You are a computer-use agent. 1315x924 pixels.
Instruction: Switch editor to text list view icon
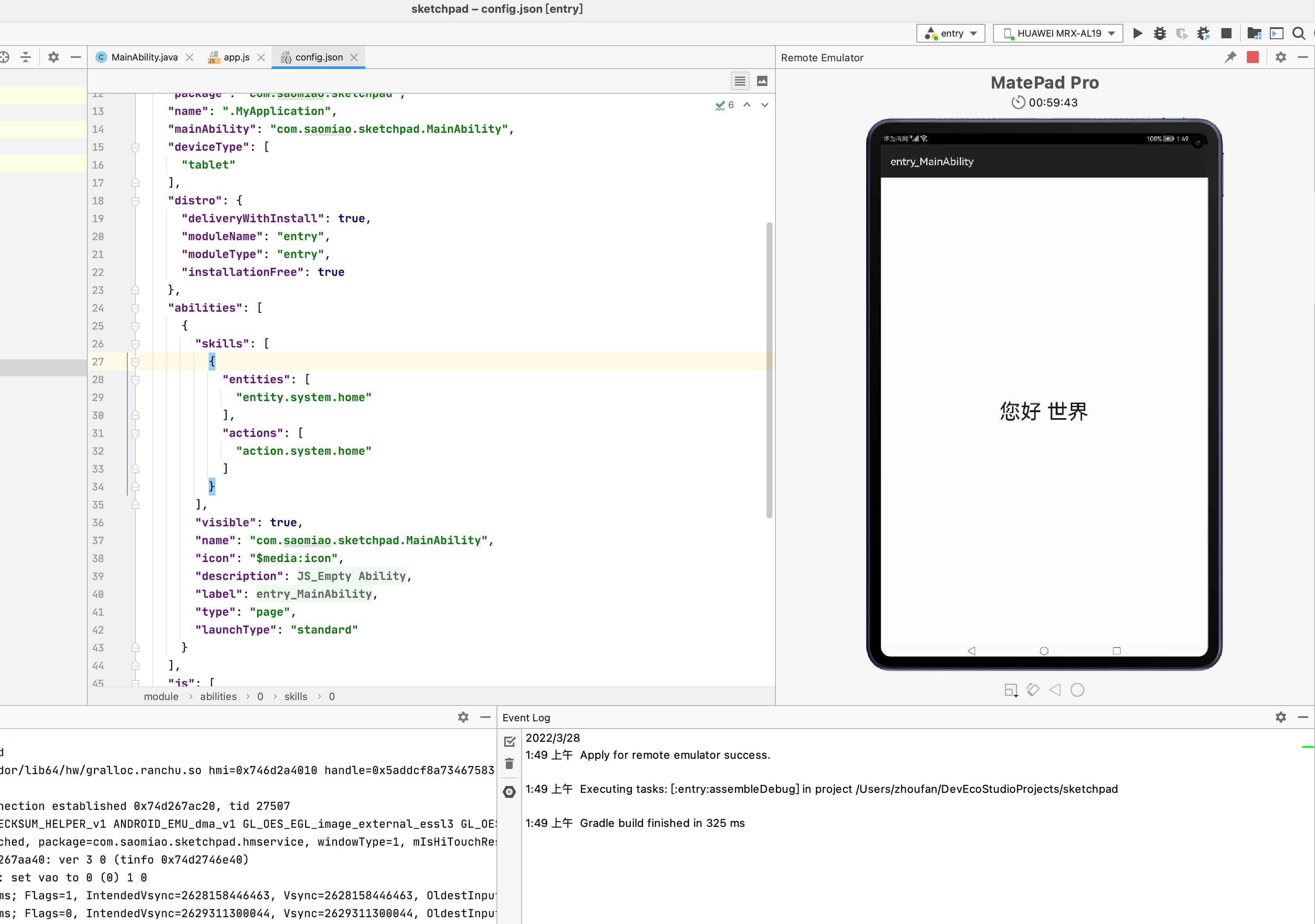[740, 81]
